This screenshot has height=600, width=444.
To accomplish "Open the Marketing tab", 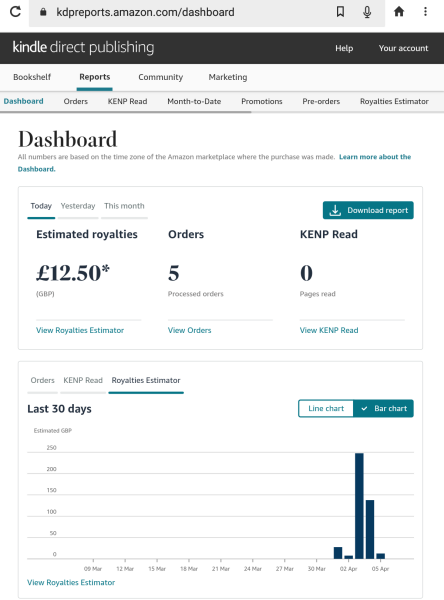I will pyautogui.click(x=228, y=77).
